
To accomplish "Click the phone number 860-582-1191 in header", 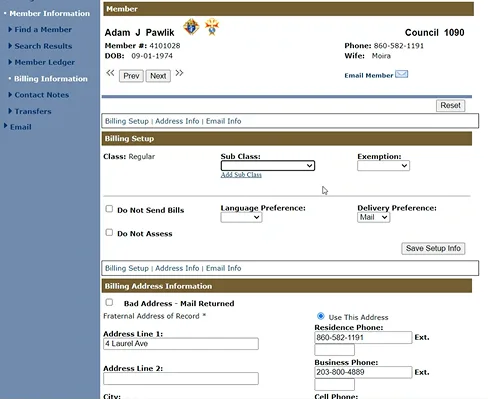I will (398, 46).
